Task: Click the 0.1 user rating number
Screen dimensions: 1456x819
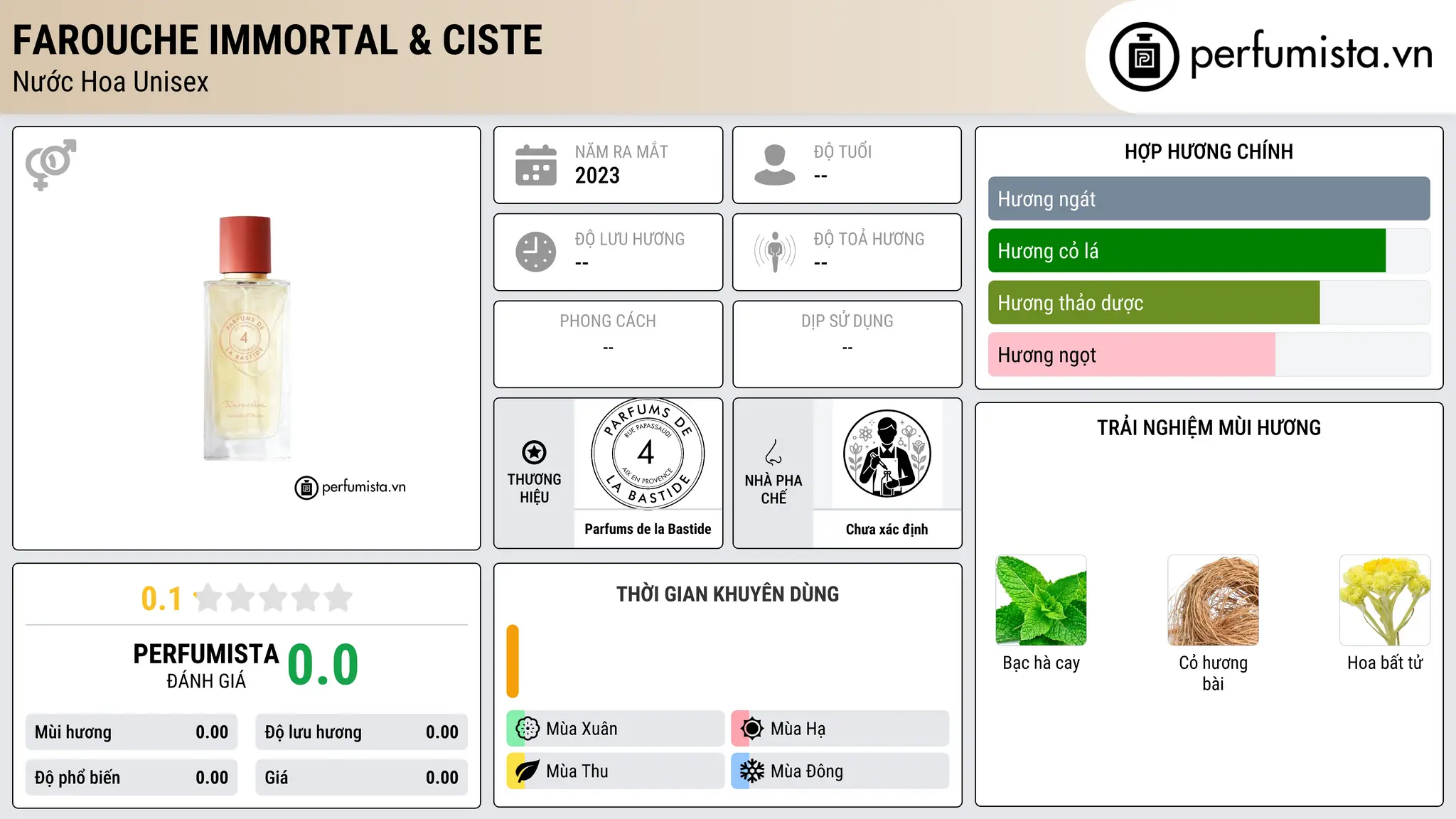Action: pyautogui.click(x=161, y=599)
